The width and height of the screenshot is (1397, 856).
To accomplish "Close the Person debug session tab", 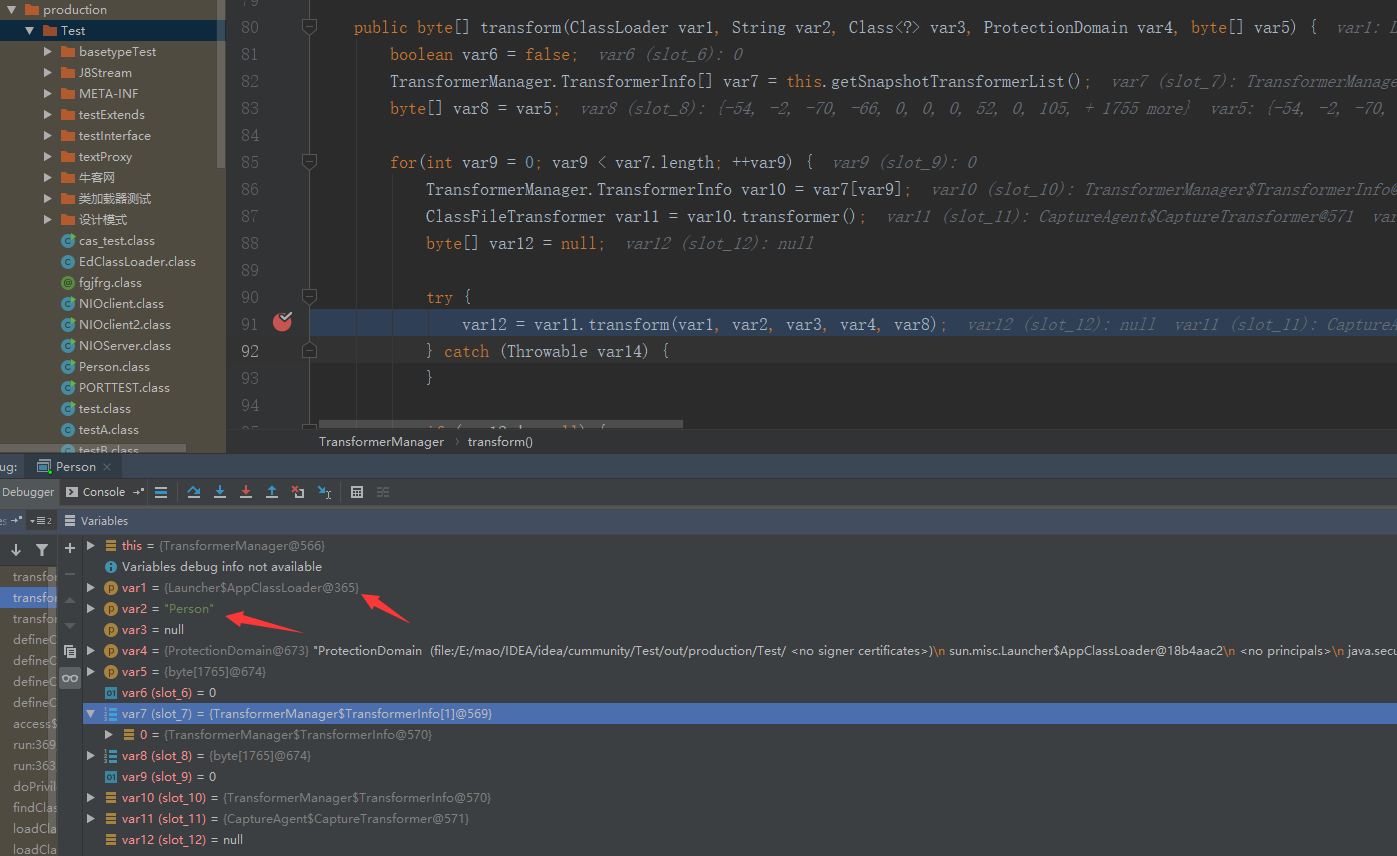I will click(x=109, y=467).
